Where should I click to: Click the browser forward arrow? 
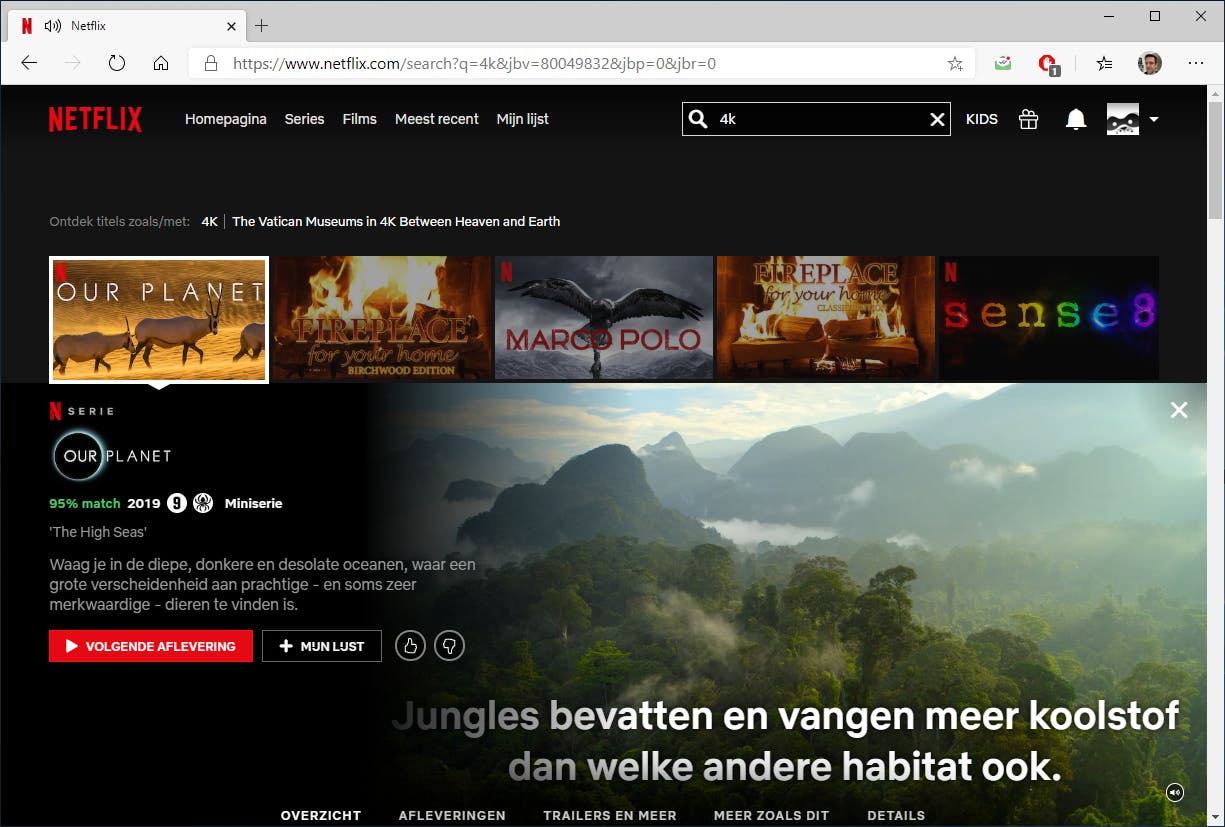pos(73,63)
